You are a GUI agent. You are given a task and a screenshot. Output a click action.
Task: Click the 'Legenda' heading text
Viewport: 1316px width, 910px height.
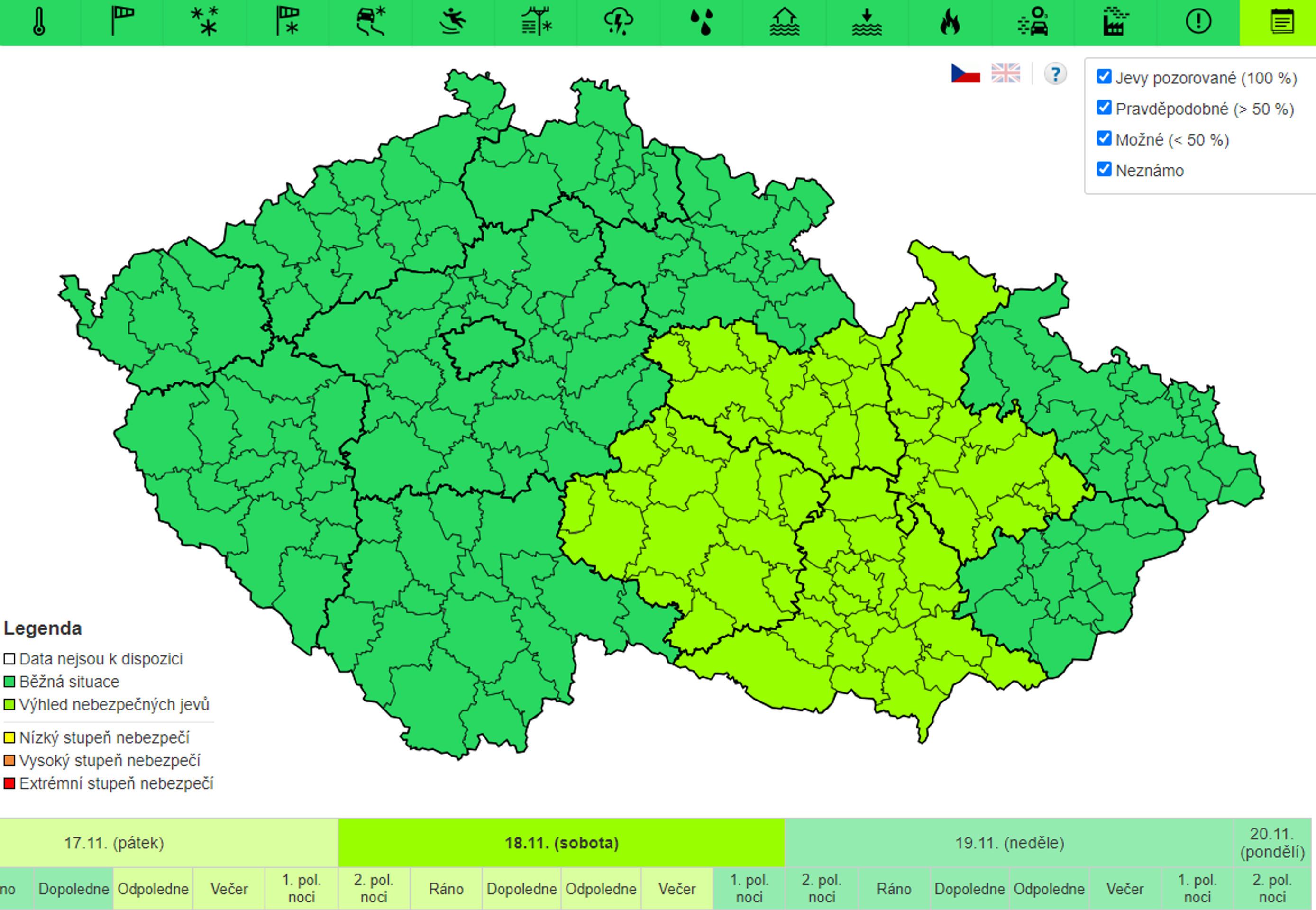pyautogui.click(x=43, y=628)
